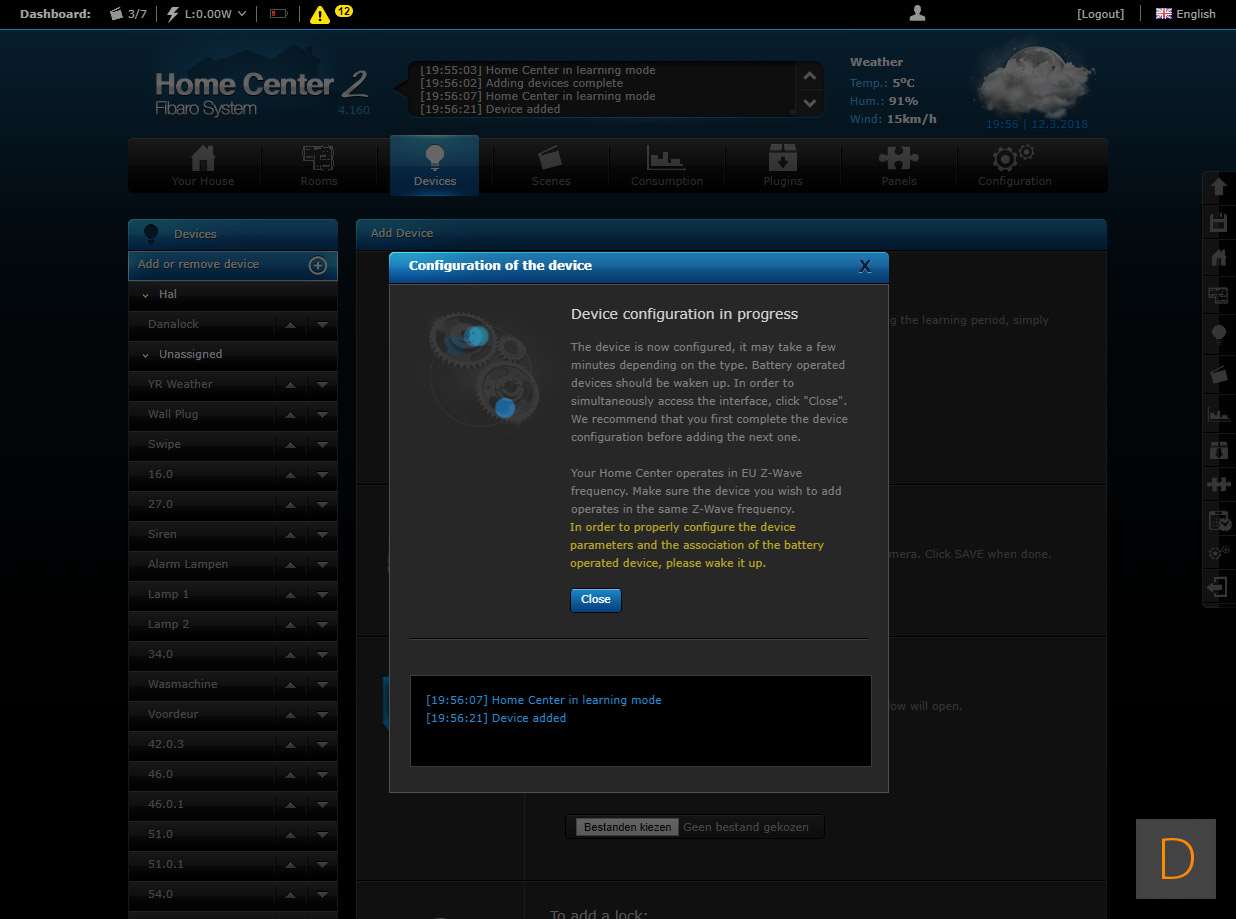Screen dimensions: 1236x919
Task: Click the yellow warning notifications icon
Action: 319,14
